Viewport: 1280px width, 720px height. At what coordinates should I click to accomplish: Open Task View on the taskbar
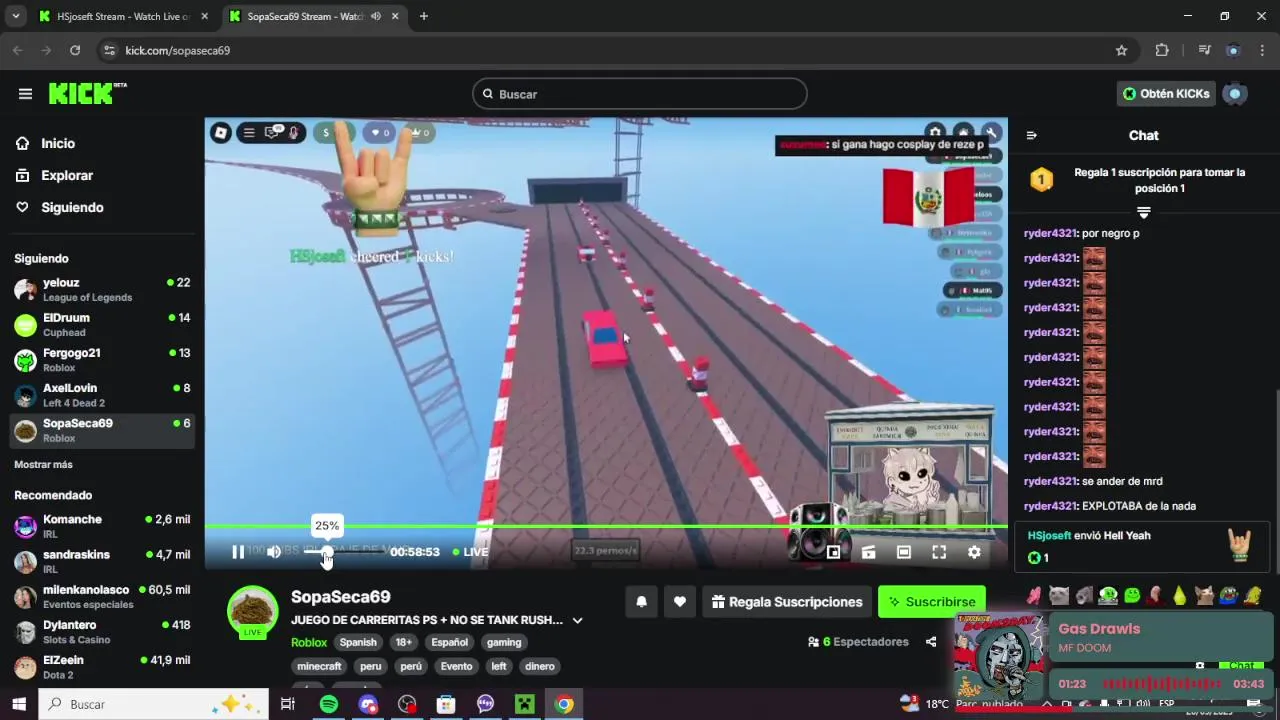point(288,704)
